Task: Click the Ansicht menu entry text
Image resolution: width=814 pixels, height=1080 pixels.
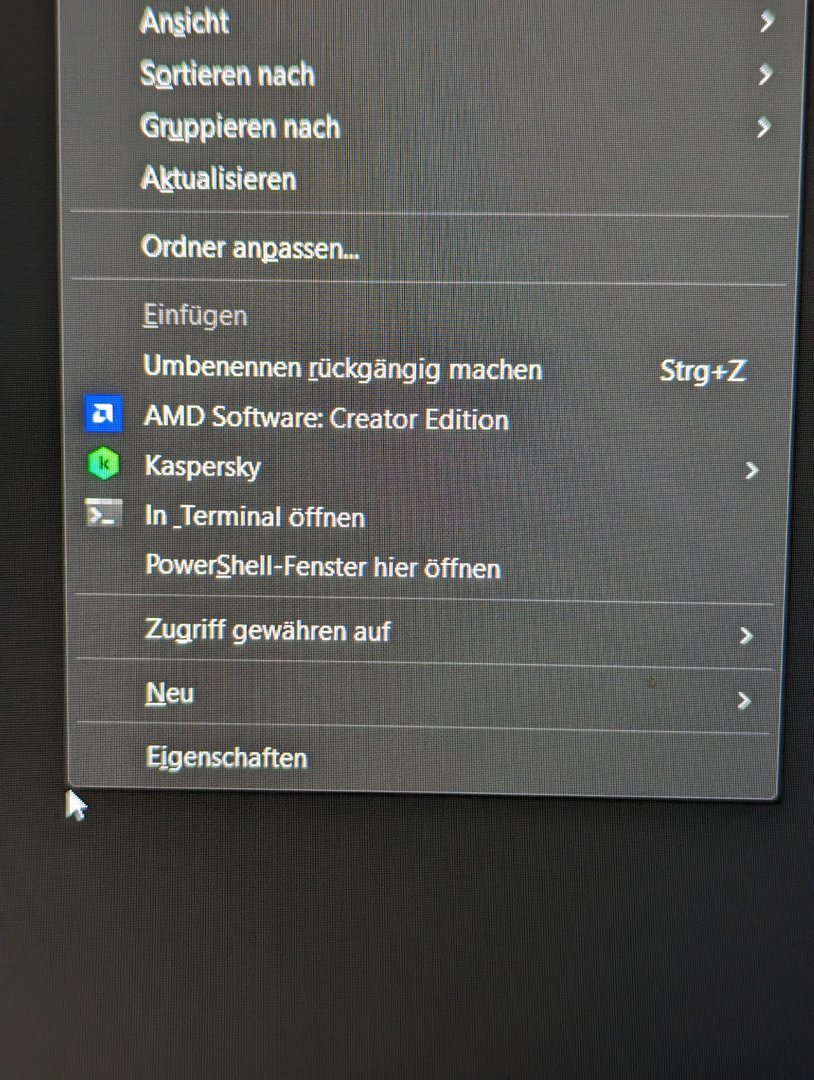Action: coord(185,21)
